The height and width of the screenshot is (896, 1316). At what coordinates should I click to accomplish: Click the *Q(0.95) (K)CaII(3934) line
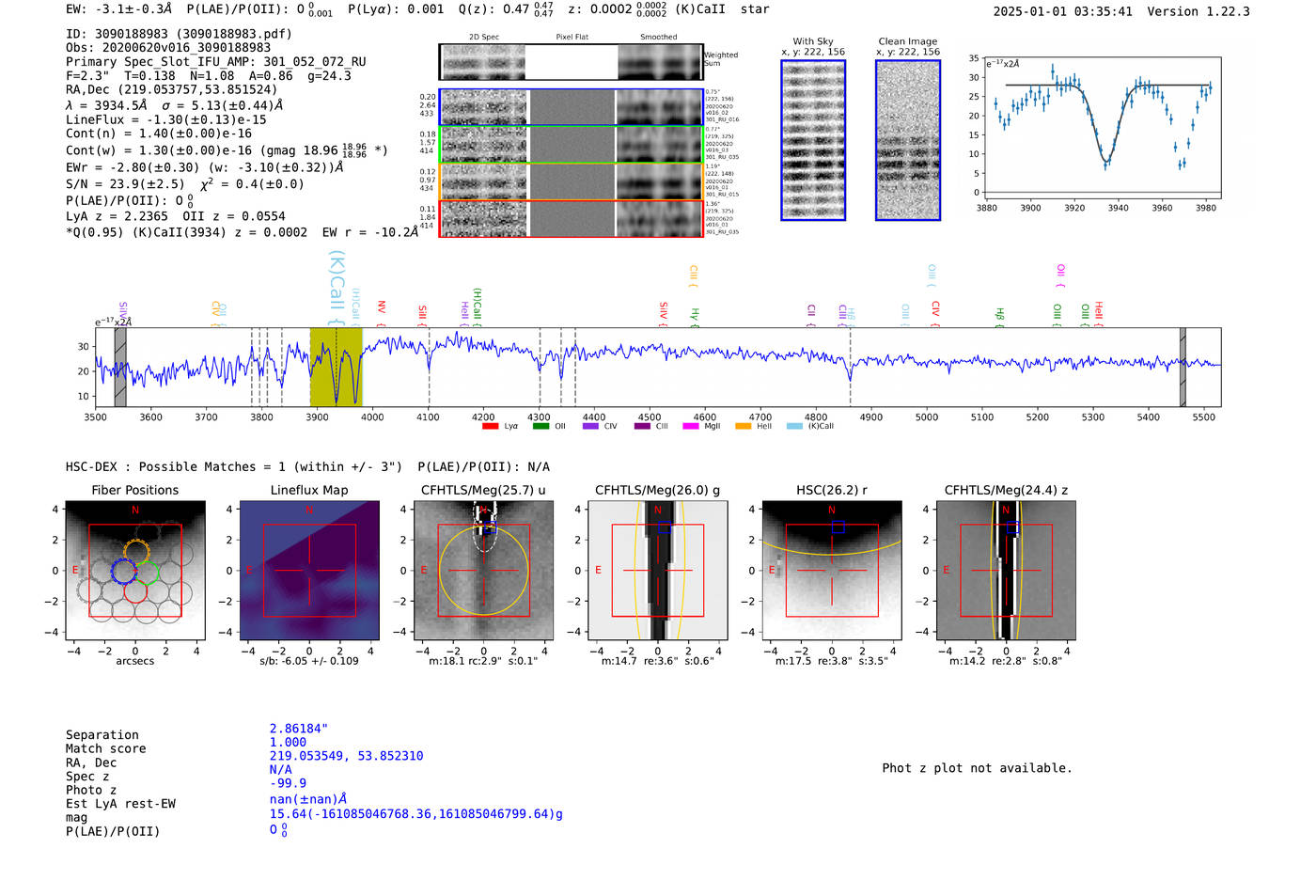[243, 232]
